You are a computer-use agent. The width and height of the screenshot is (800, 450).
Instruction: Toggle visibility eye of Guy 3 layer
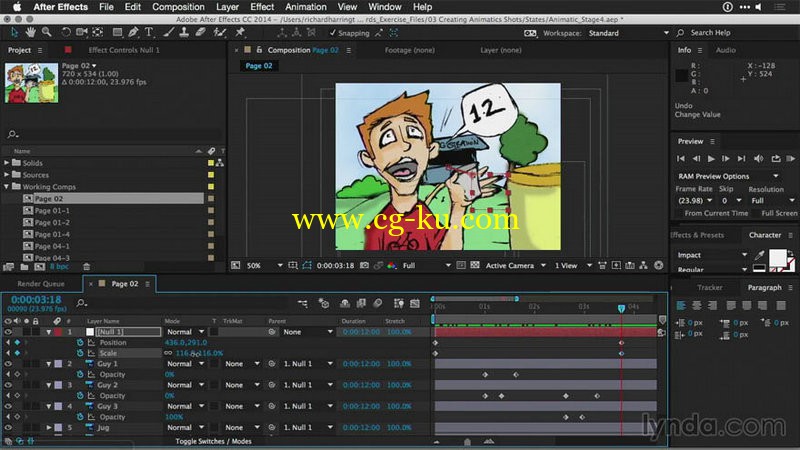pyautogui.click(x=8, y=407)
